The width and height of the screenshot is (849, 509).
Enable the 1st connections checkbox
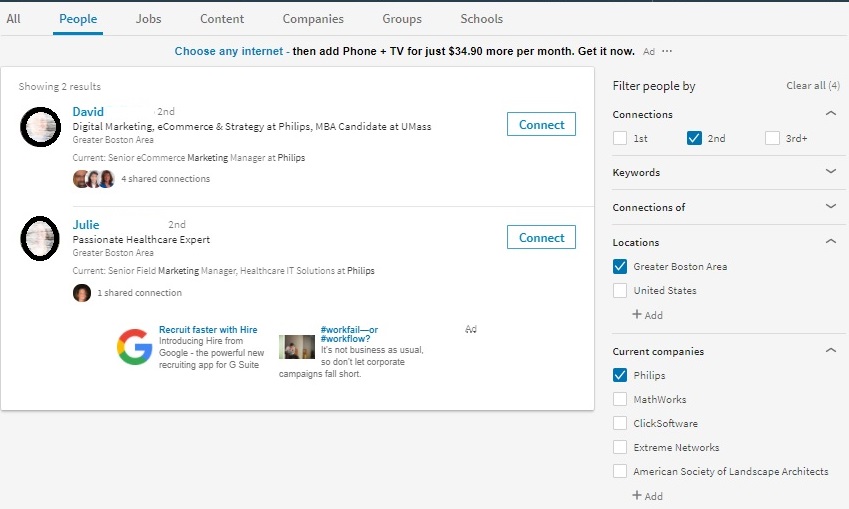point(620,138)
